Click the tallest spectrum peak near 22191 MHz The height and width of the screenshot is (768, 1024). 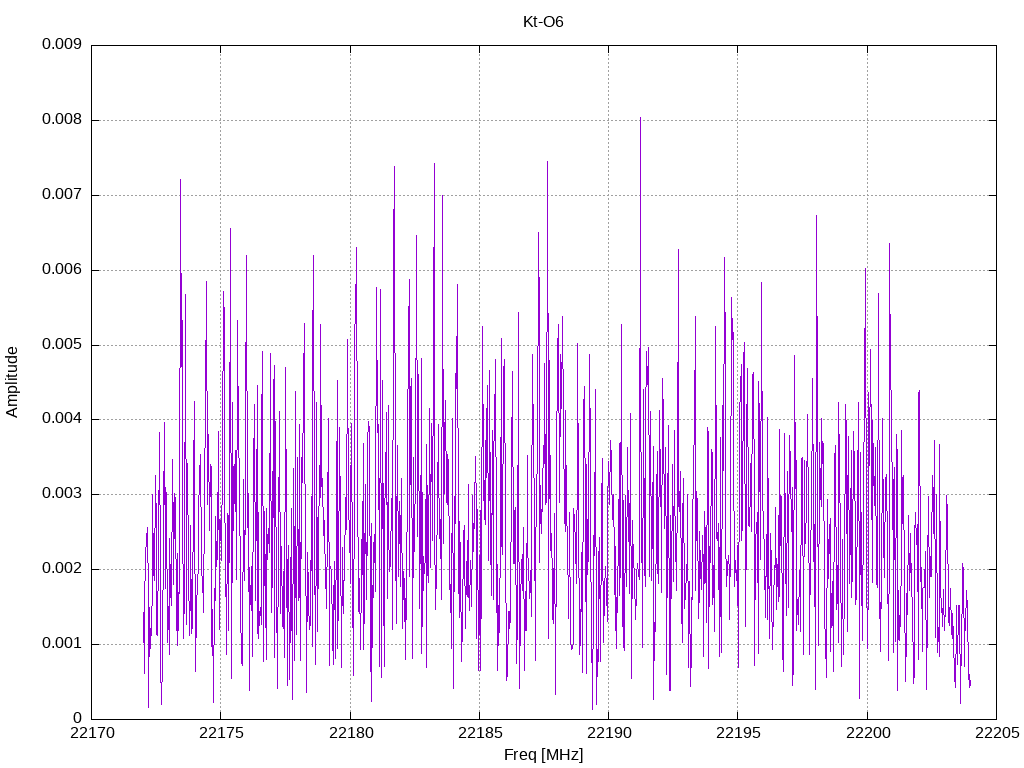coord(640,118)
